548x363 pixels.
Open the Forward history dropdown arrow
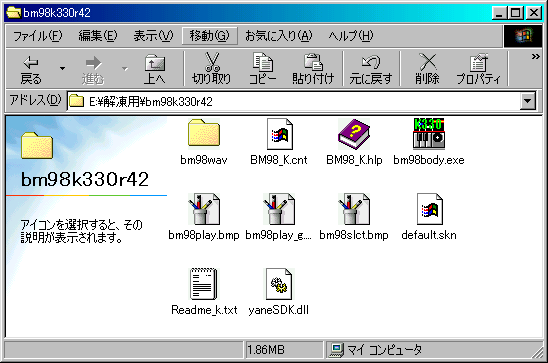[x=125, y=68]
